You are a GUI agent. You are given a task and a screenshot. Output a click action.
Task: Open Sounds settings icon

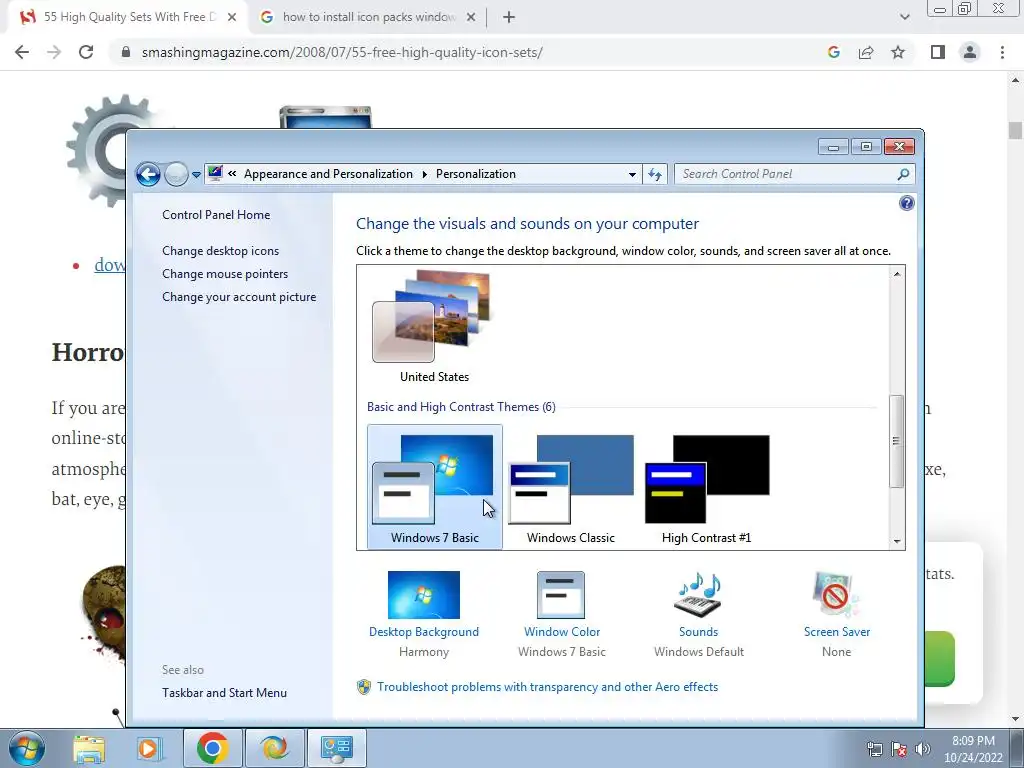(698, 595)
